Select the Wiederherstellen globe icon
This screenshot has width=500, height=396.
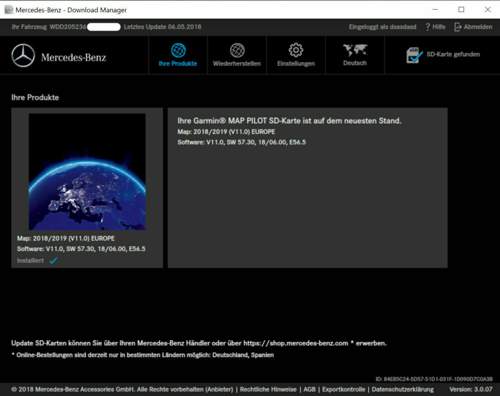(x=237, y=50)
